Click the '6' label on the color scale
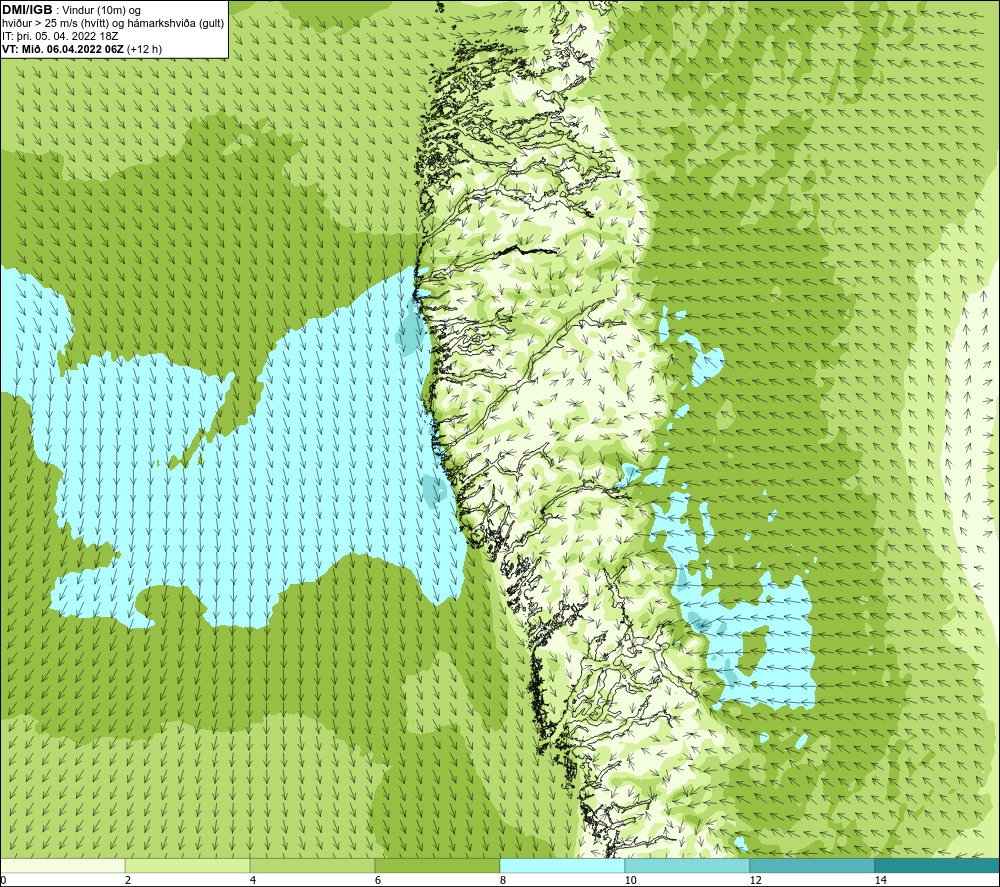1000x887 pixels. [378, 880]
